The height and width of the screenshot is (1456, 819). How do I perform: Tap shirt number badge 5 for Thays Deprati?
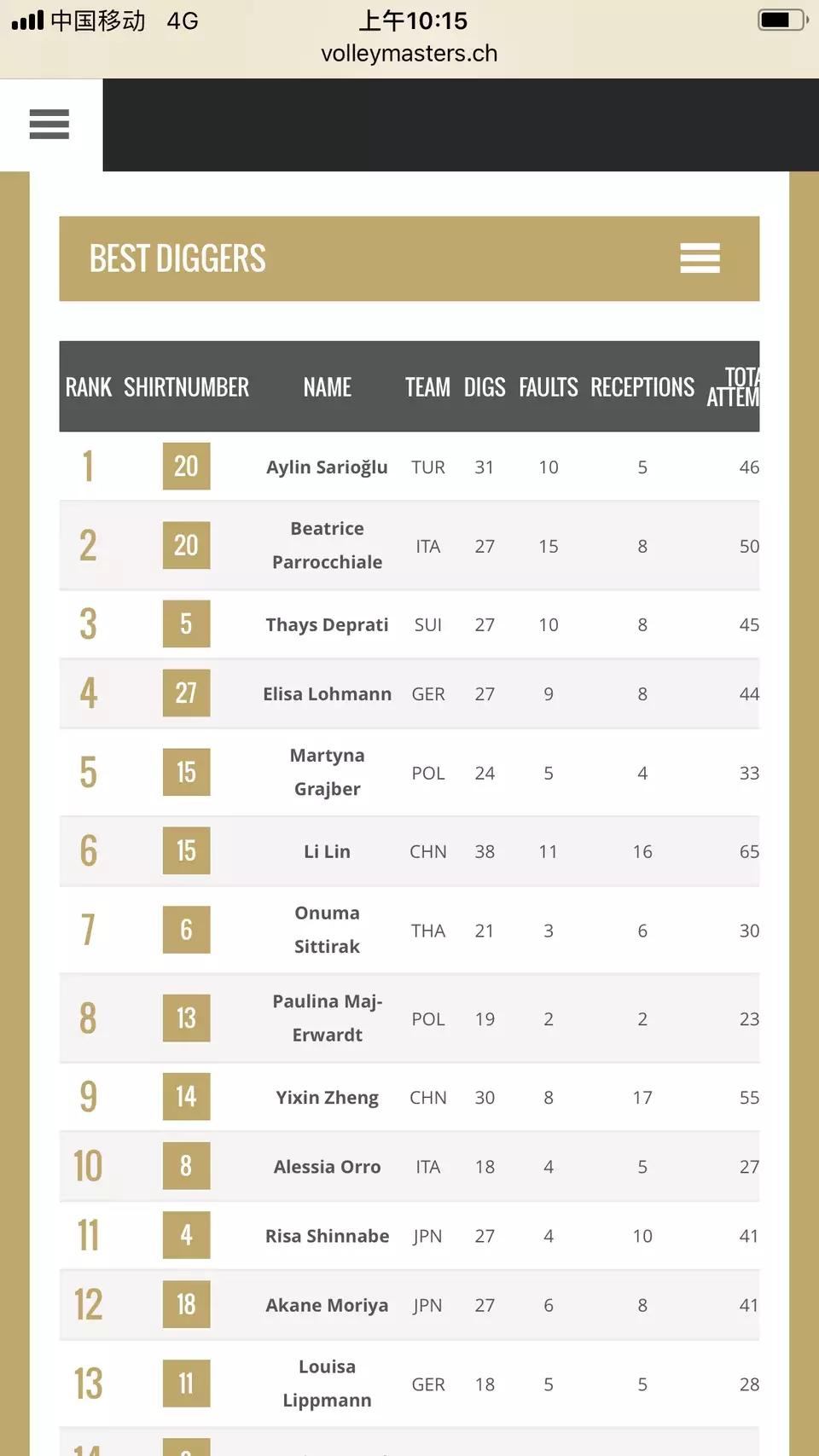(x=186, y=624)
